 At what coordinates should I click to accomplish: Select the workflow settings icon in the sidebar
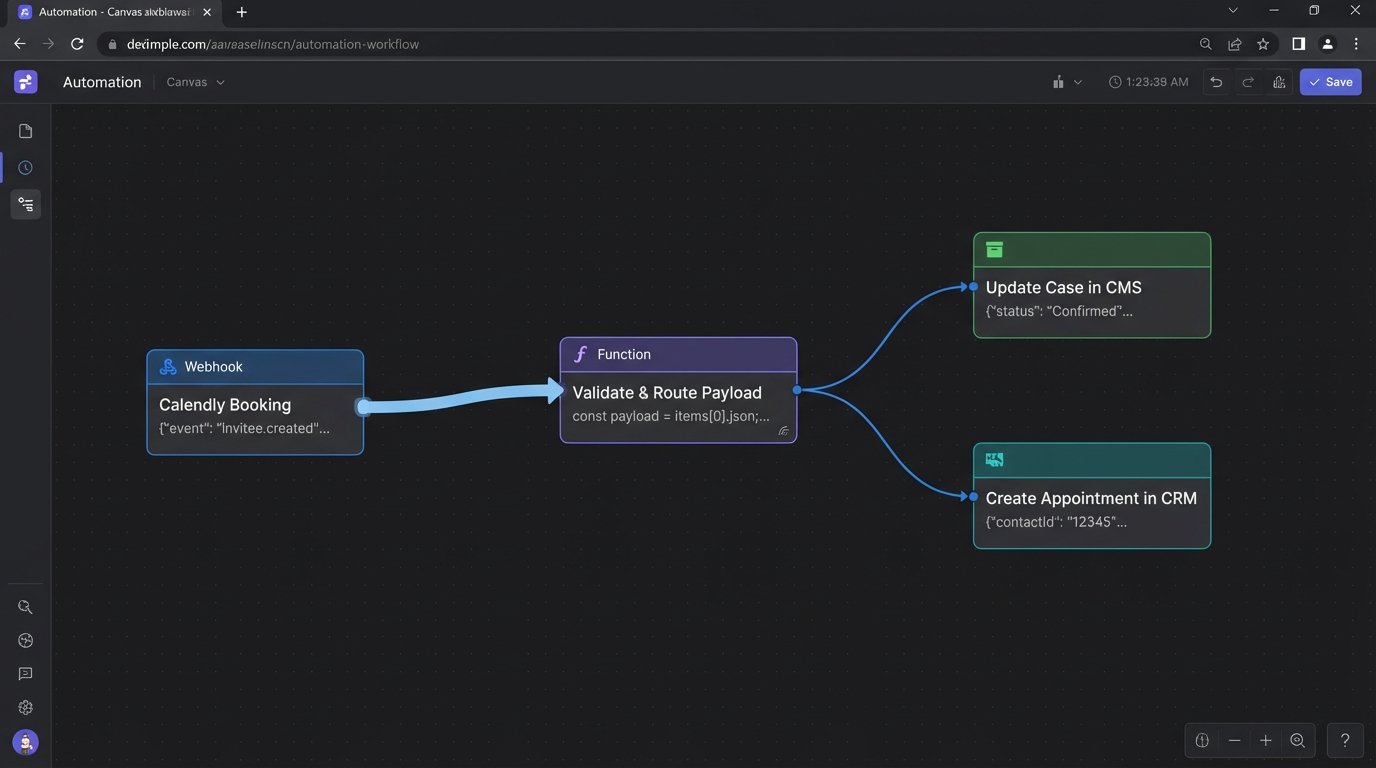click(25, 204)
